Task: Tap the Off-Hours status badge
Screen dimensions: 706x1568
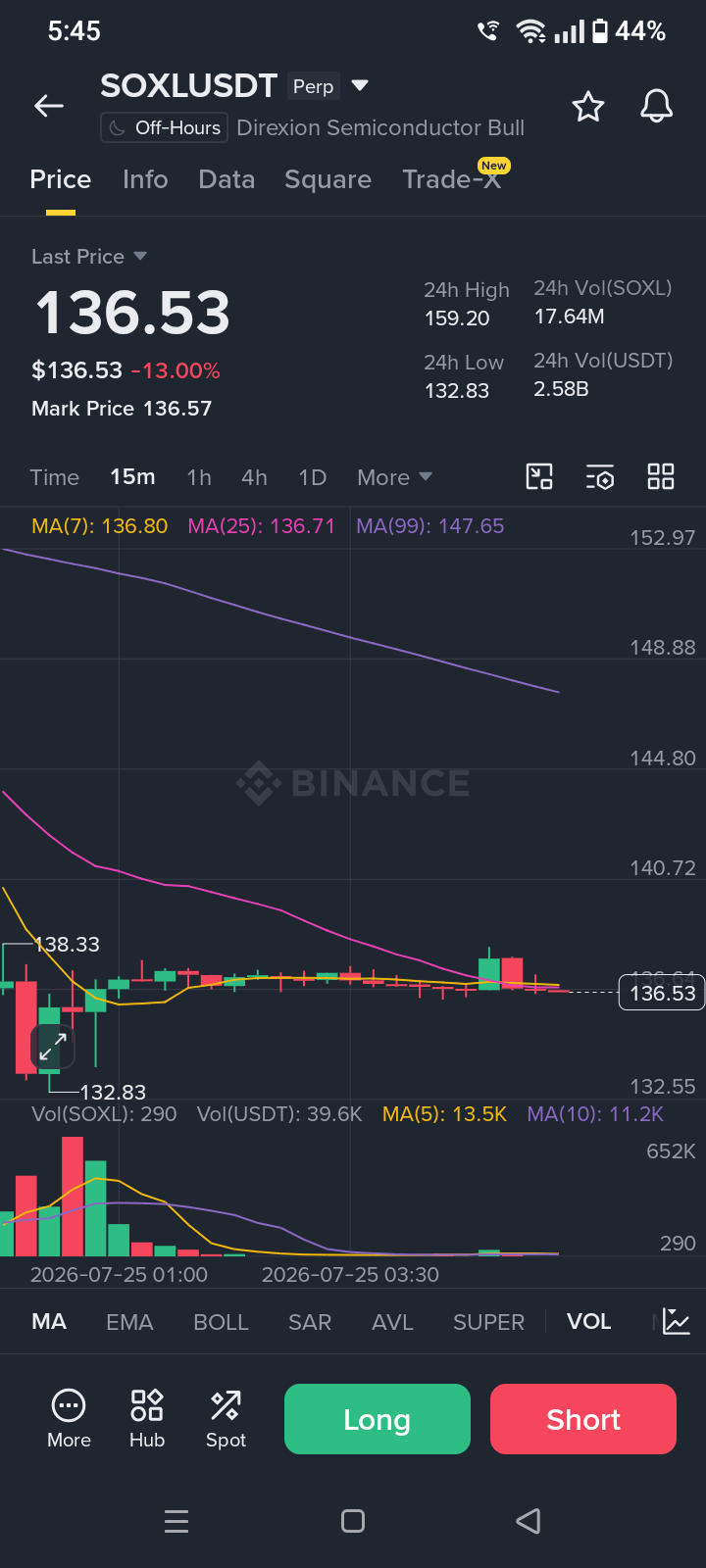Action: tap(165, 127)
